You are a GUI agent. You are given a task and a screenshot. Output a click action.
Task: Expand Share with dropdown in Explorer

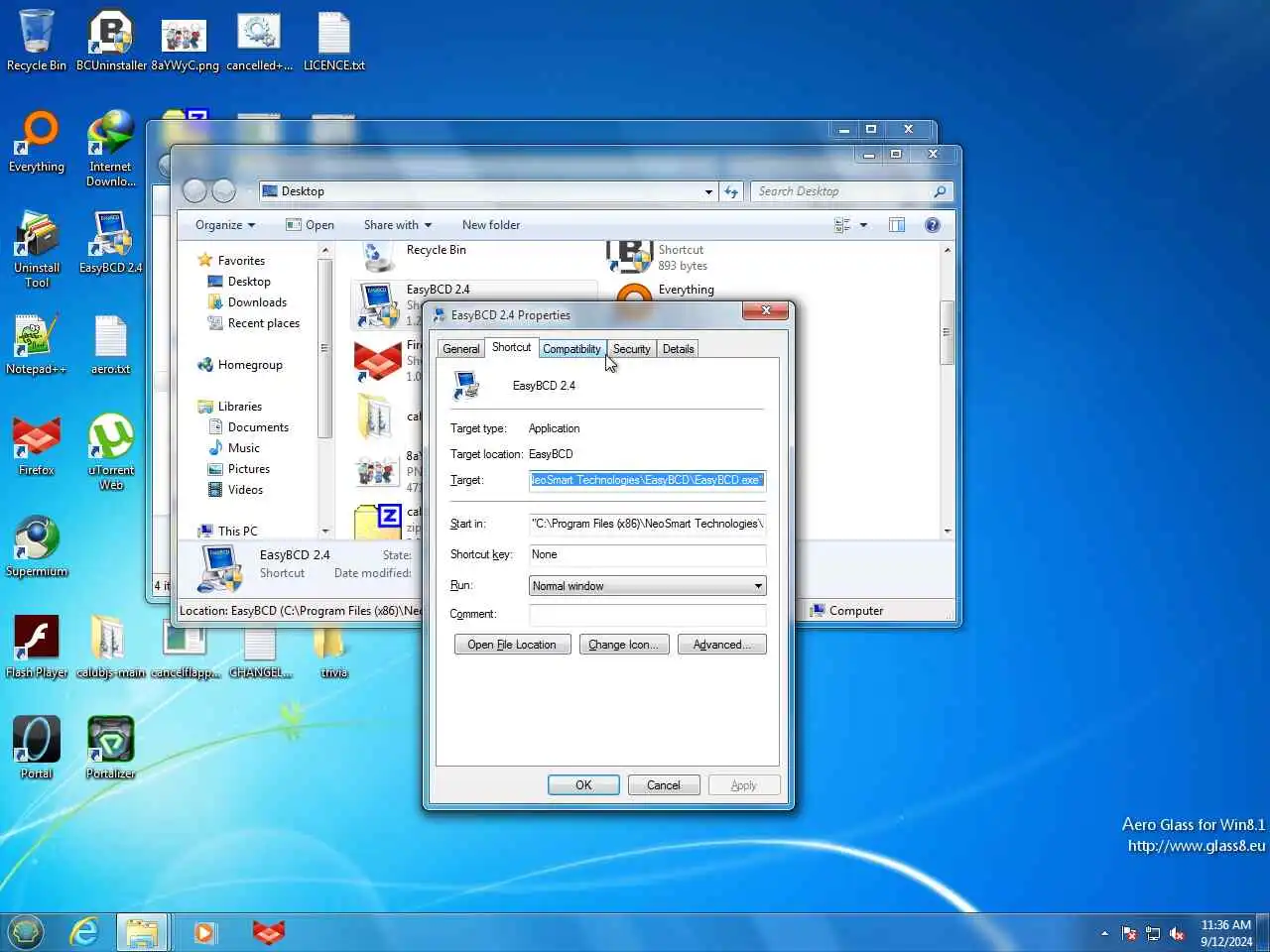click(397, 225)
